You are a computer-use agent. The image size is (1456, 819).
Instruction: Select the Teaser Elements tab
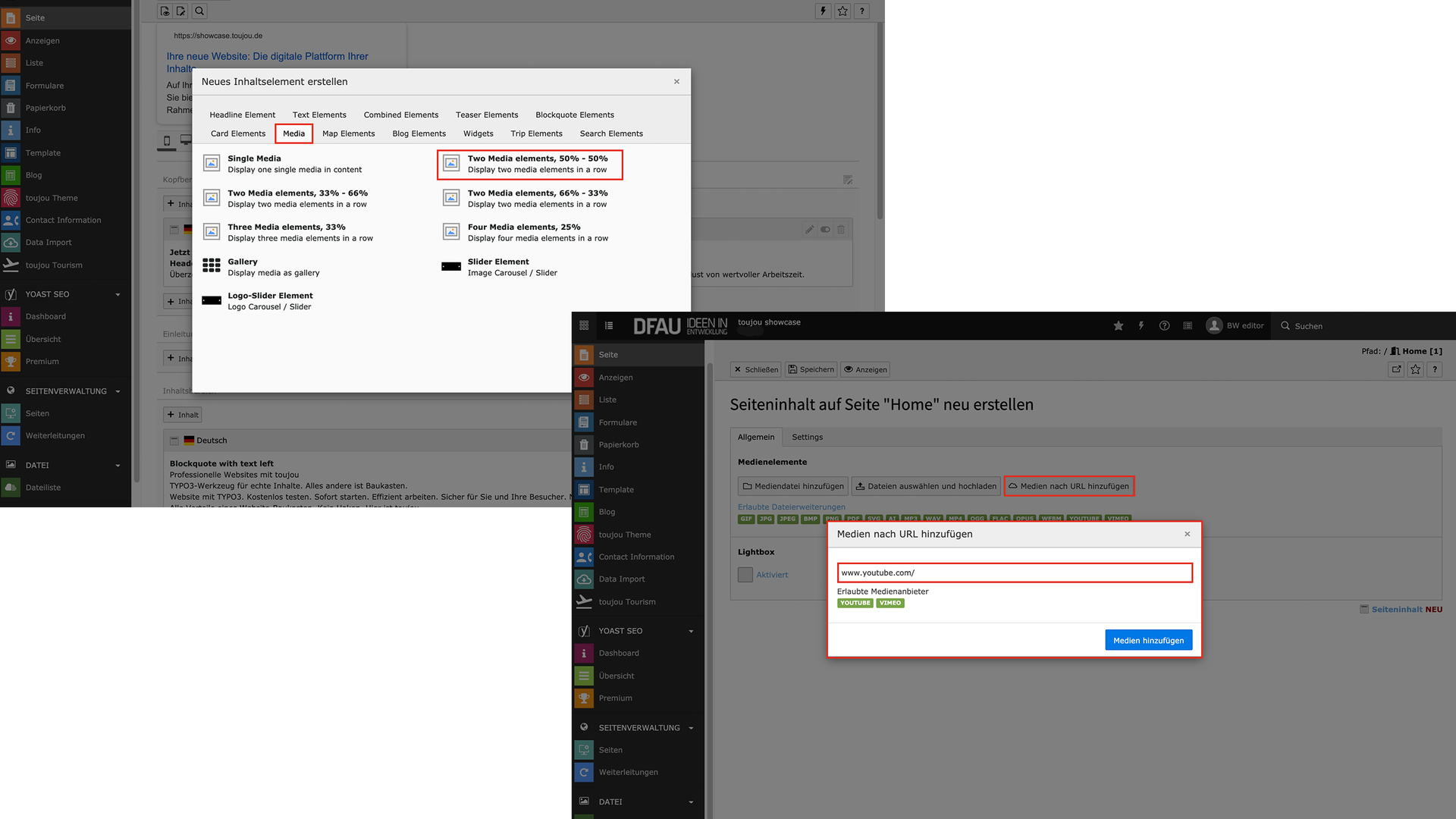coord(487,115)
